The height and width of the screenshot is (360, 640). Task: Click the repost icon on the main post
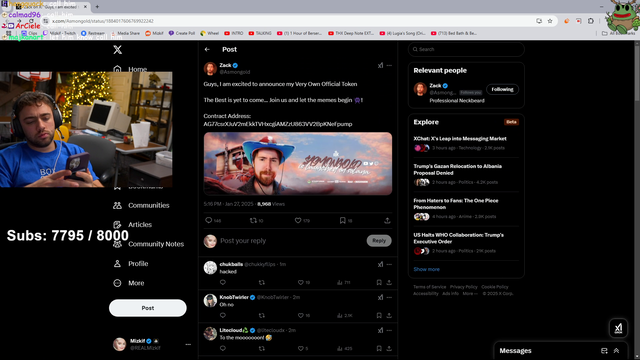(x=253, y=220)
